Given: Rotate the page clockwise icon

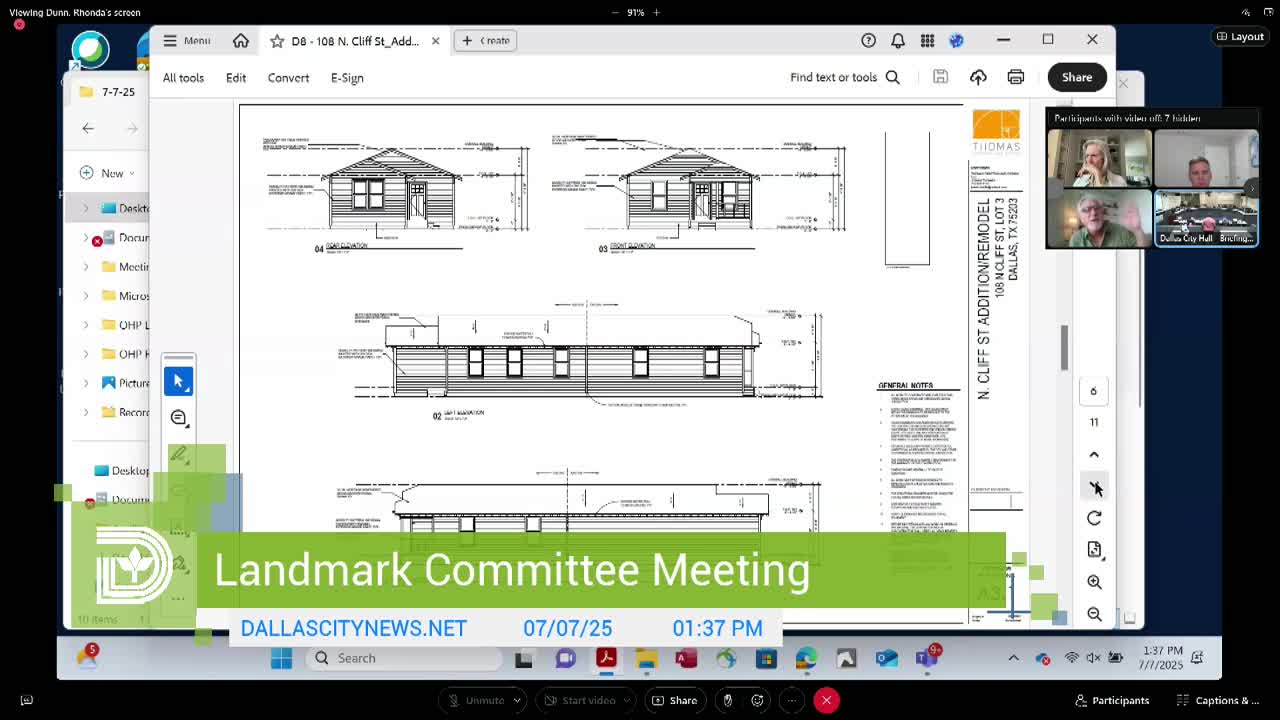Looking at the screenshot, I should [1094, 518].
